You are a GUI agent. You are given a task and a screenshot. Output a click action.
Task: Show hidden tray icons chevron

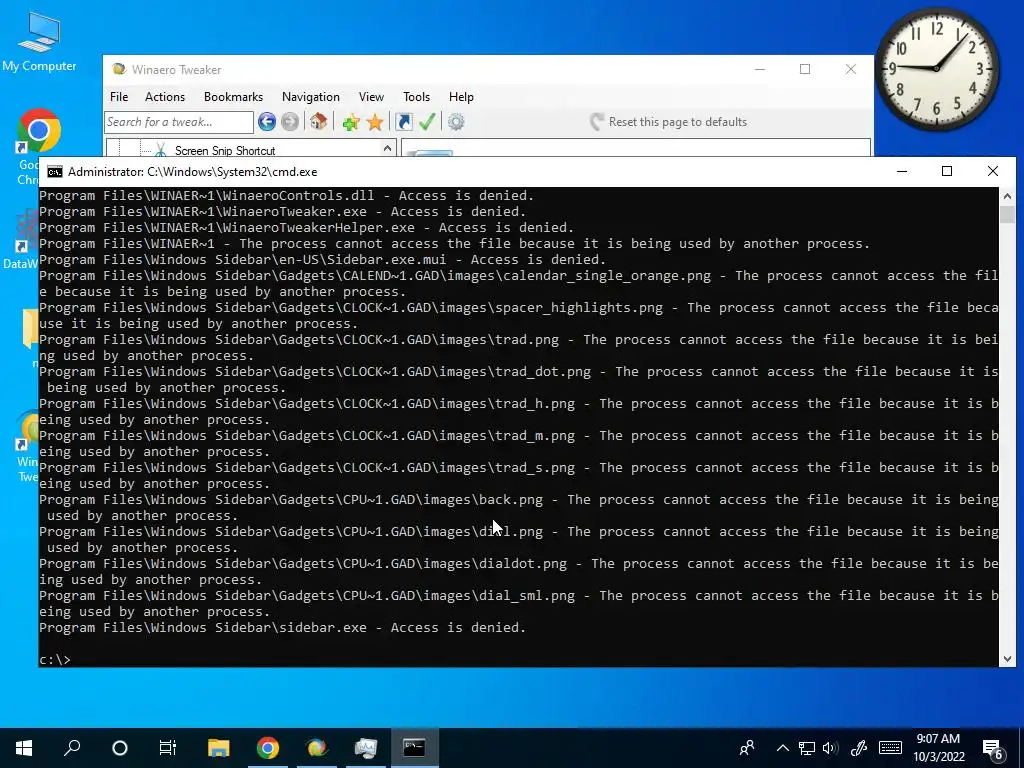(x=782, y=748)
